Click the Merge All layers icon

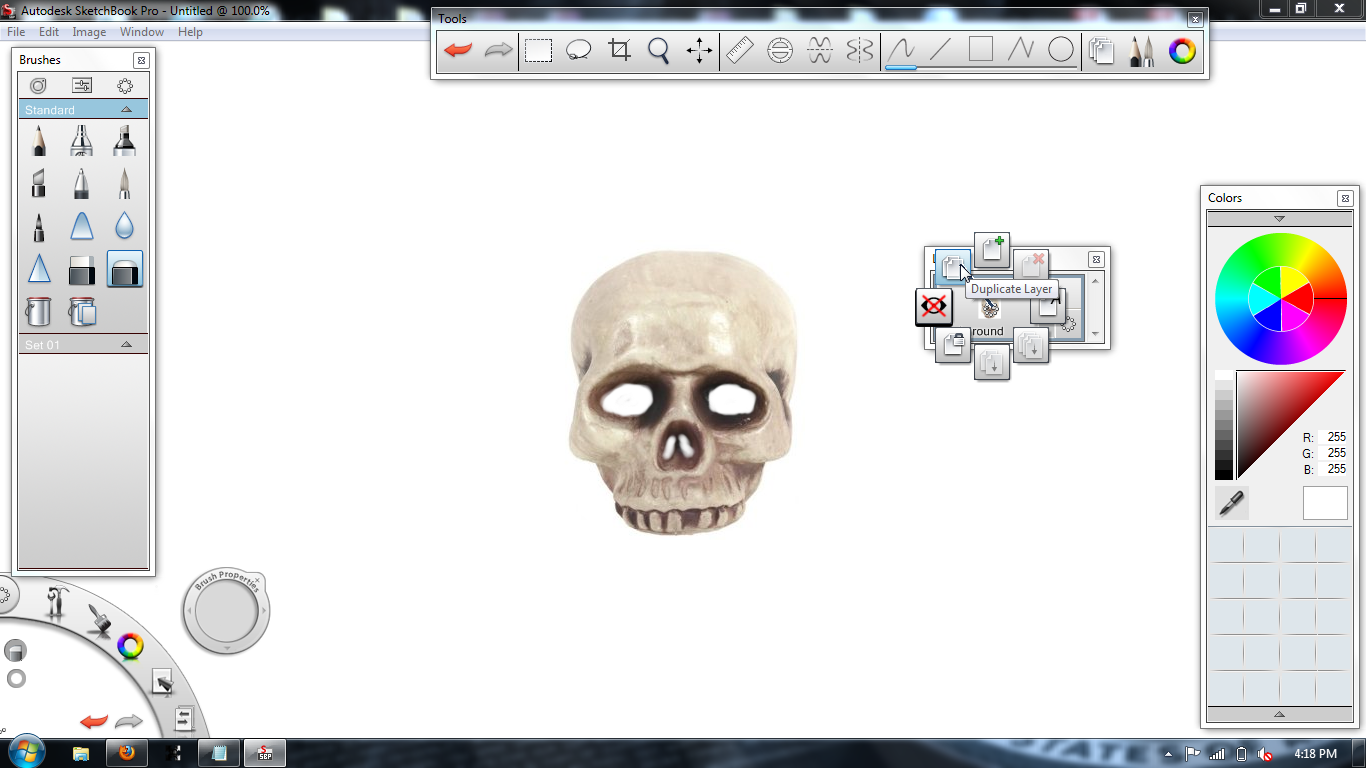click(992, 363)
